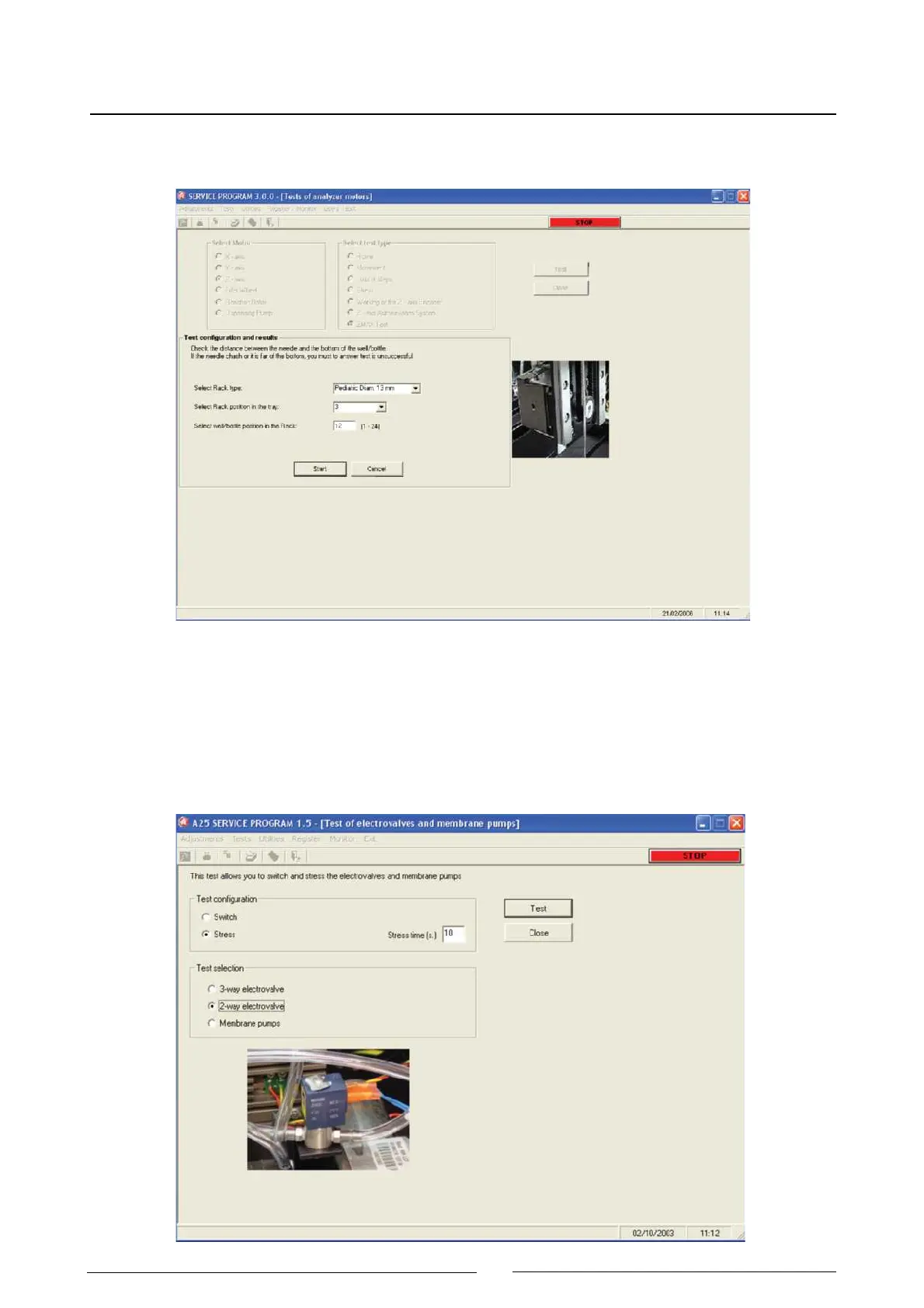
Task: Close the Service Program 3.0.0 window
Action: pos(743,197)
